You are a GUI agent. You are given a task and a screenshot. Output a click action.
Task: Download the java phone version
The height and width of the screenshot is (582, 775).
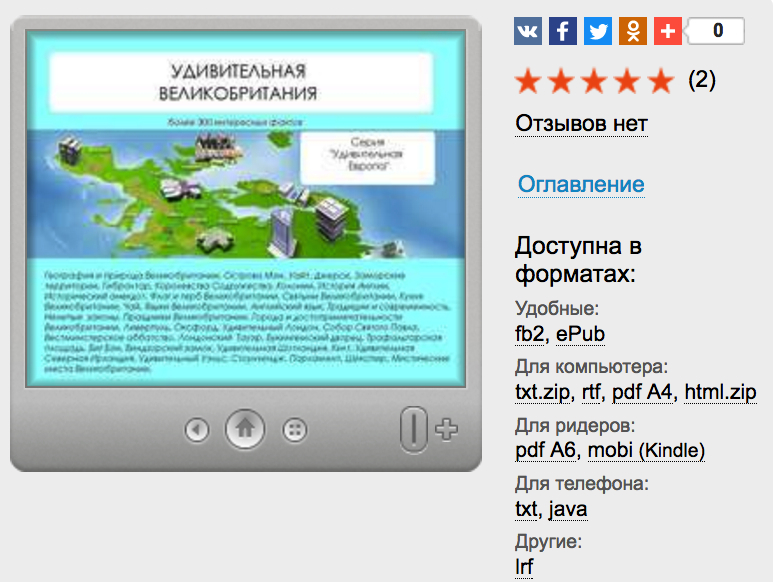(x=568, y=509)
